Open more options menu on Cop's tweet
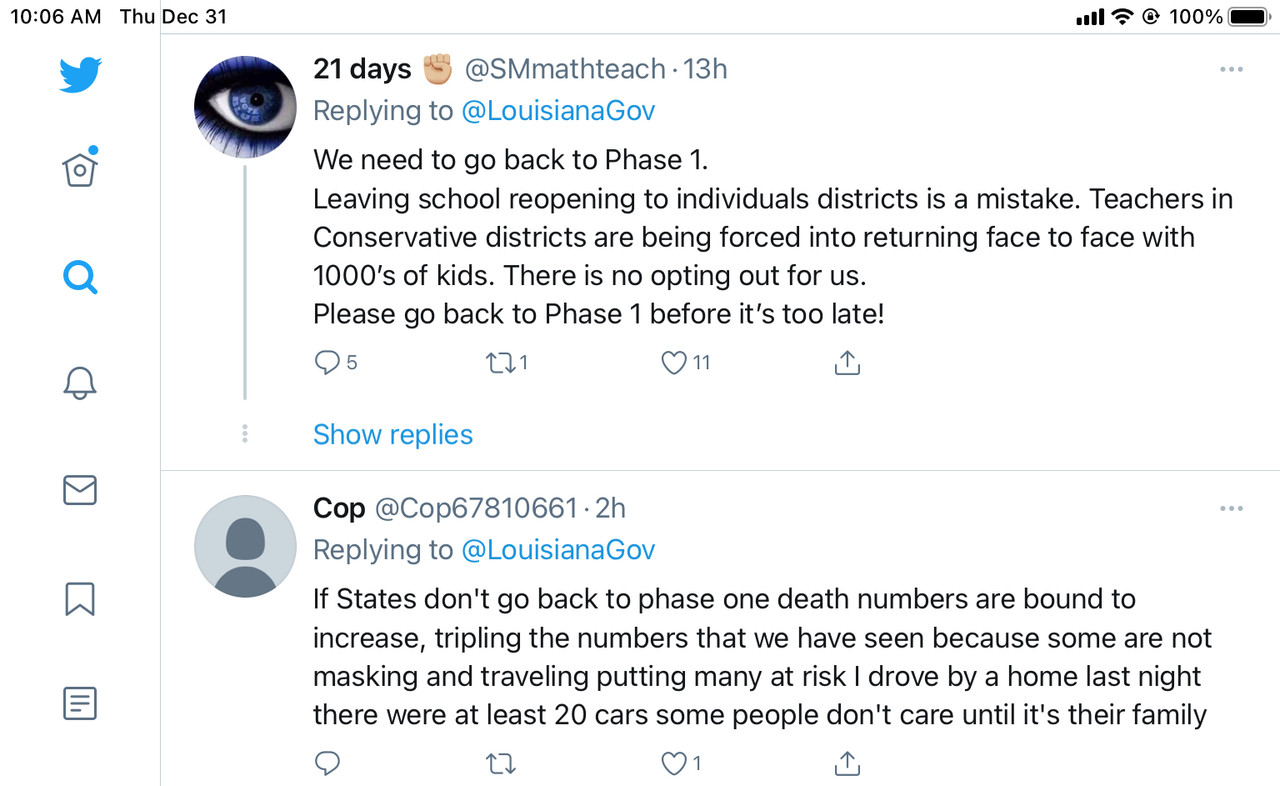Screen dimensions: 1280x786 click(x=1231, y=509)
